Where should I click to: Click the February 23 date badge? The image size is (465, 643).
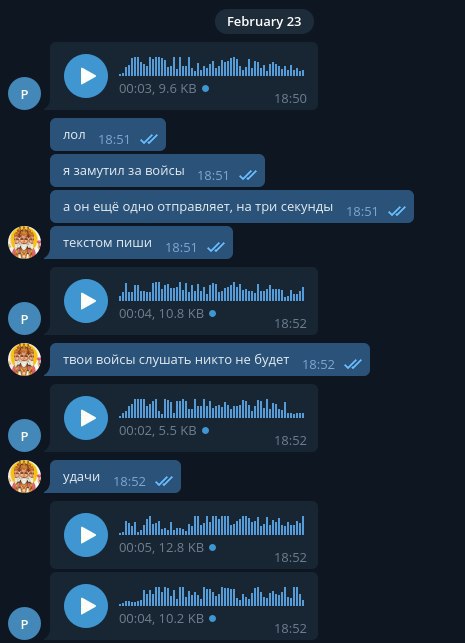tap(264, 21)
